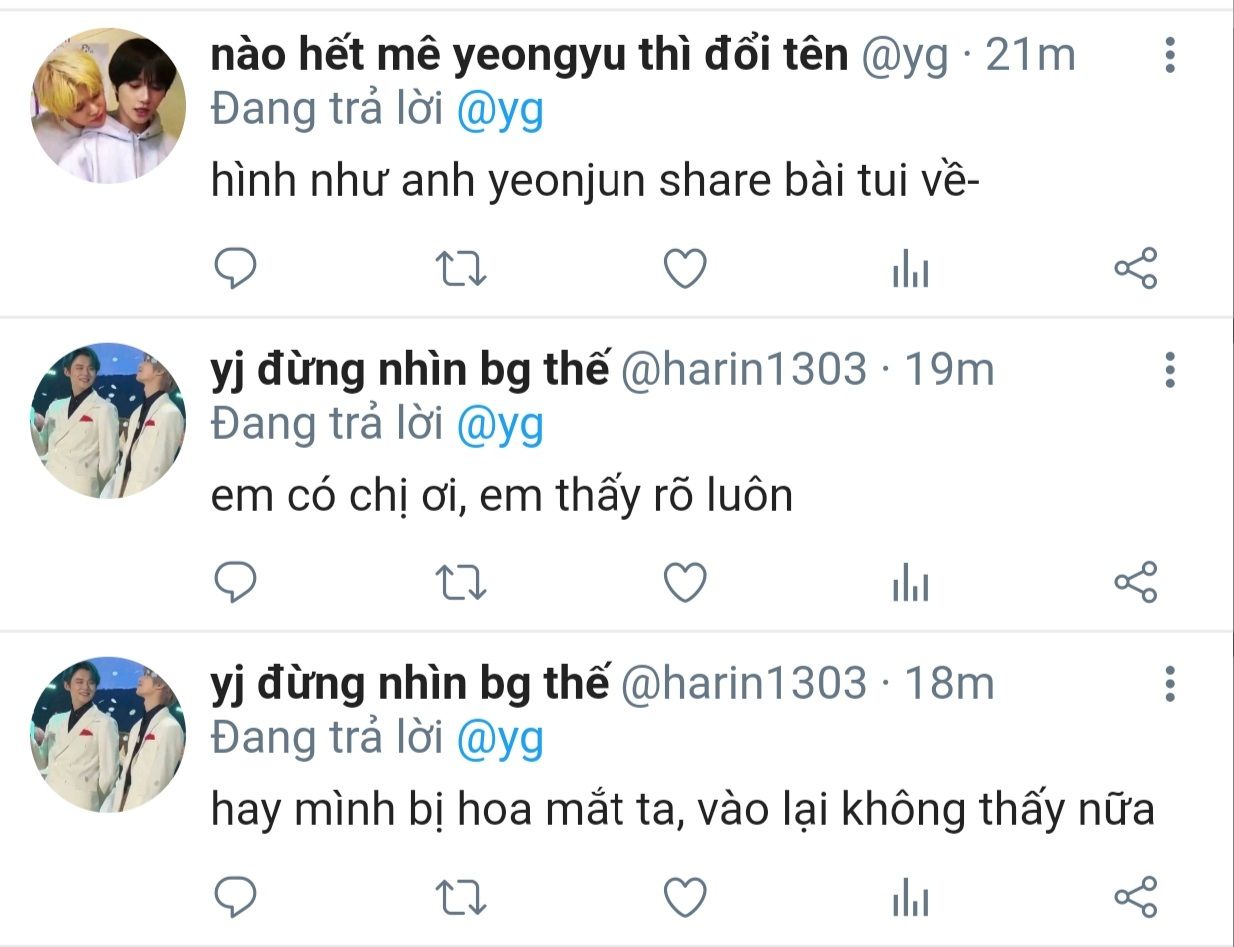View analytics for the 21m tweet
The height and width of the screenshot is (947, 1234).
coord(910,270)
